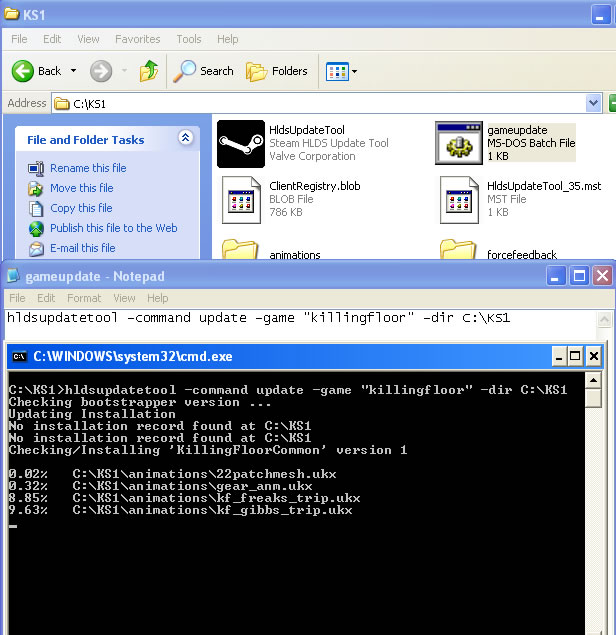616x635 pixels.
Task: Open Notepad Help menu
Action: pyautogui.click(x=157, y=298)
